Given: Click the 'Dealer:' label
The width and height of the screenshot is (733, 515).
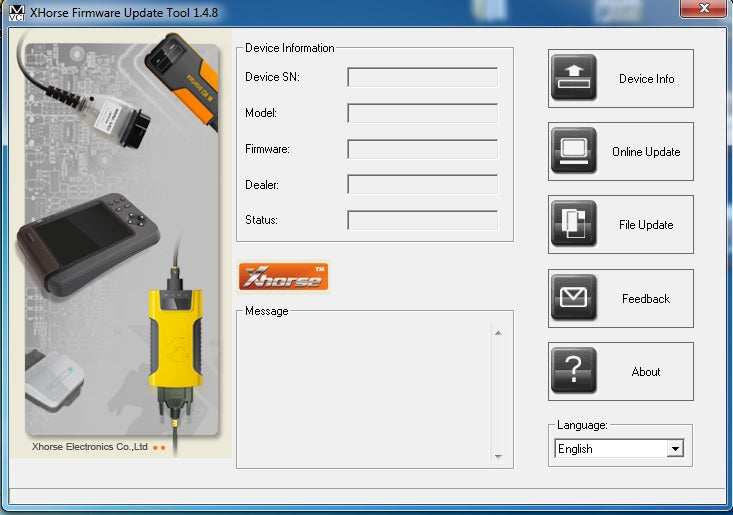Looking at the screenshot, I should pos(262,185).
